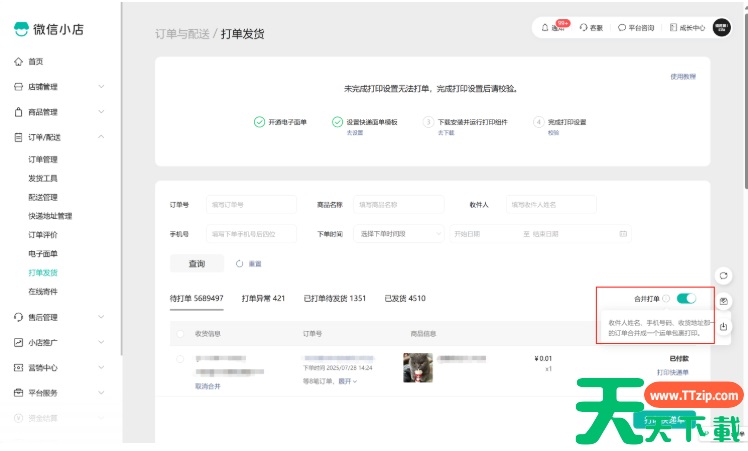
Task: Open the 下单时间 type dropdown
Action: [395, 234]
